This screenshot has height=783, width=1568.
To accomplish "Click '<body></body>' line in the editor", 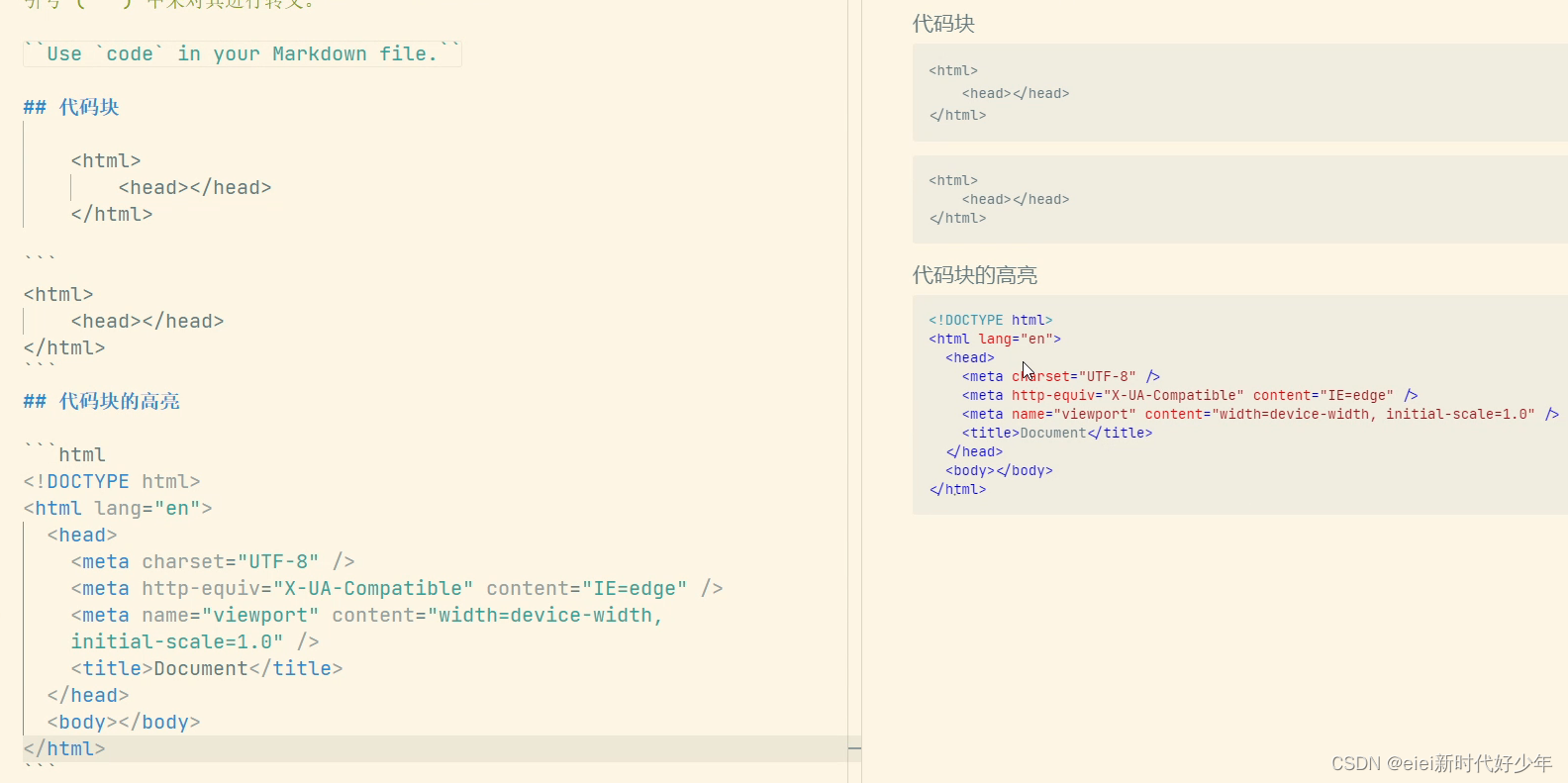I will [124, 722].
